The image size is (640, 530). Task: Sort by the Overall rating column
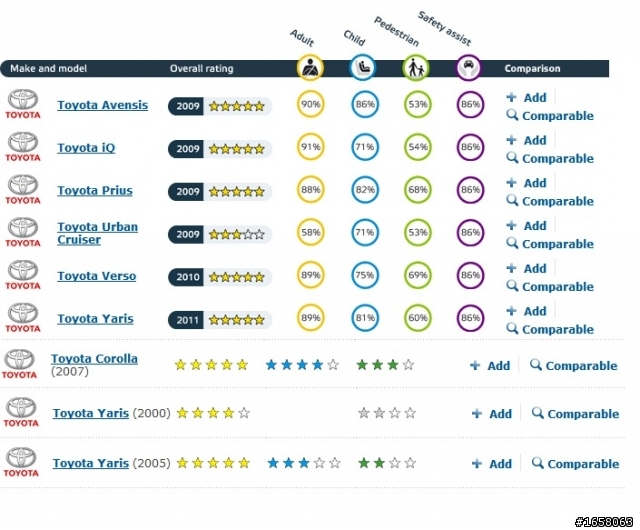click(x=202, y=69)
